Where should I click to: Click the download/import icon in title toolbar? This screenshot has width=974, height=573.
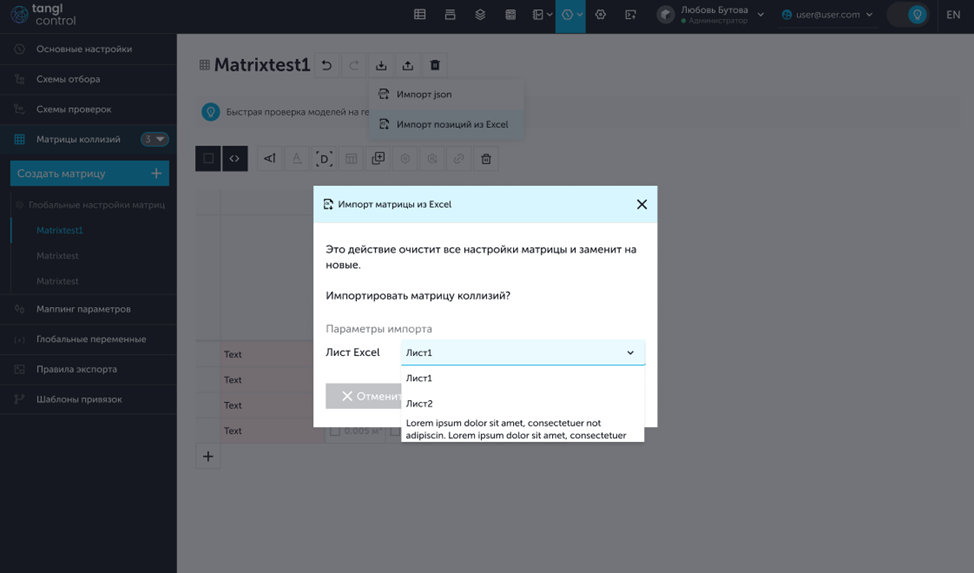click(x=381, y=66)
